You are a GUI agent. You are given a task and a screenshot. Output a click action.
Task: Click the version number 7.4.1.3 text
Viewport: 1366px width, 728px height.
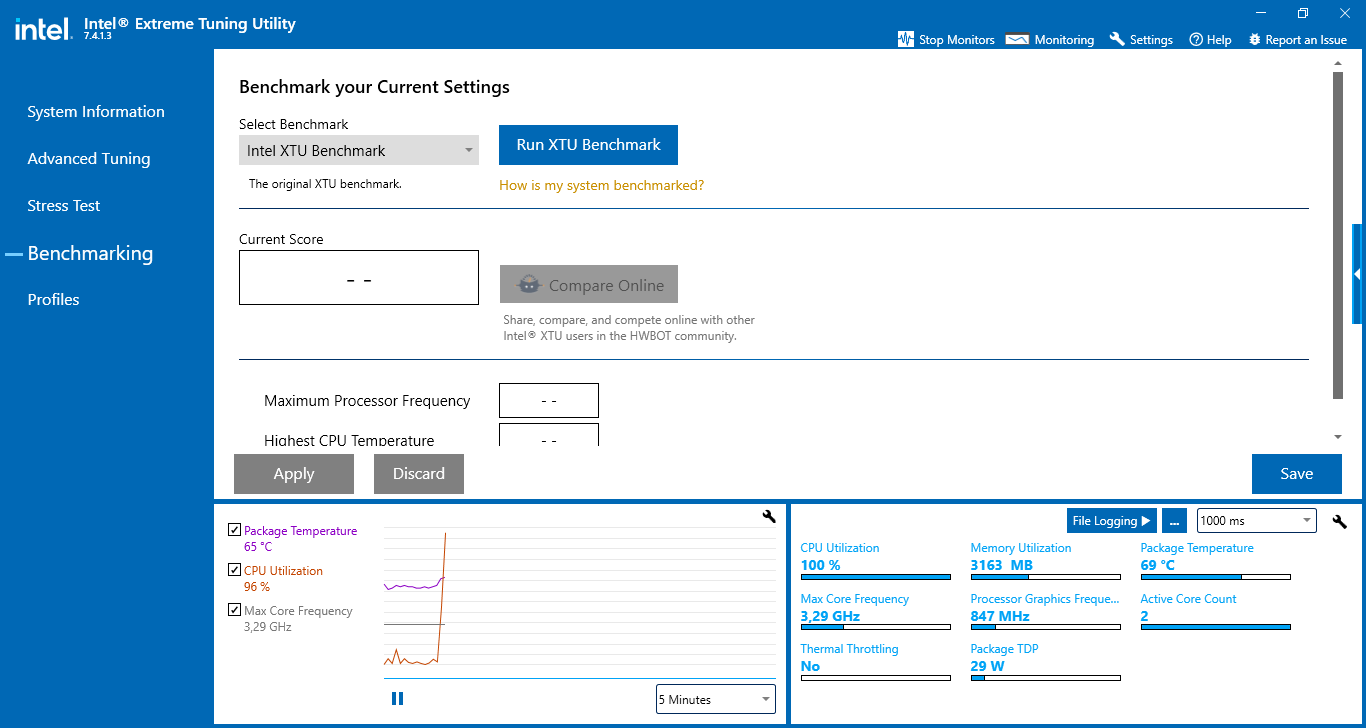coord(98,36)
